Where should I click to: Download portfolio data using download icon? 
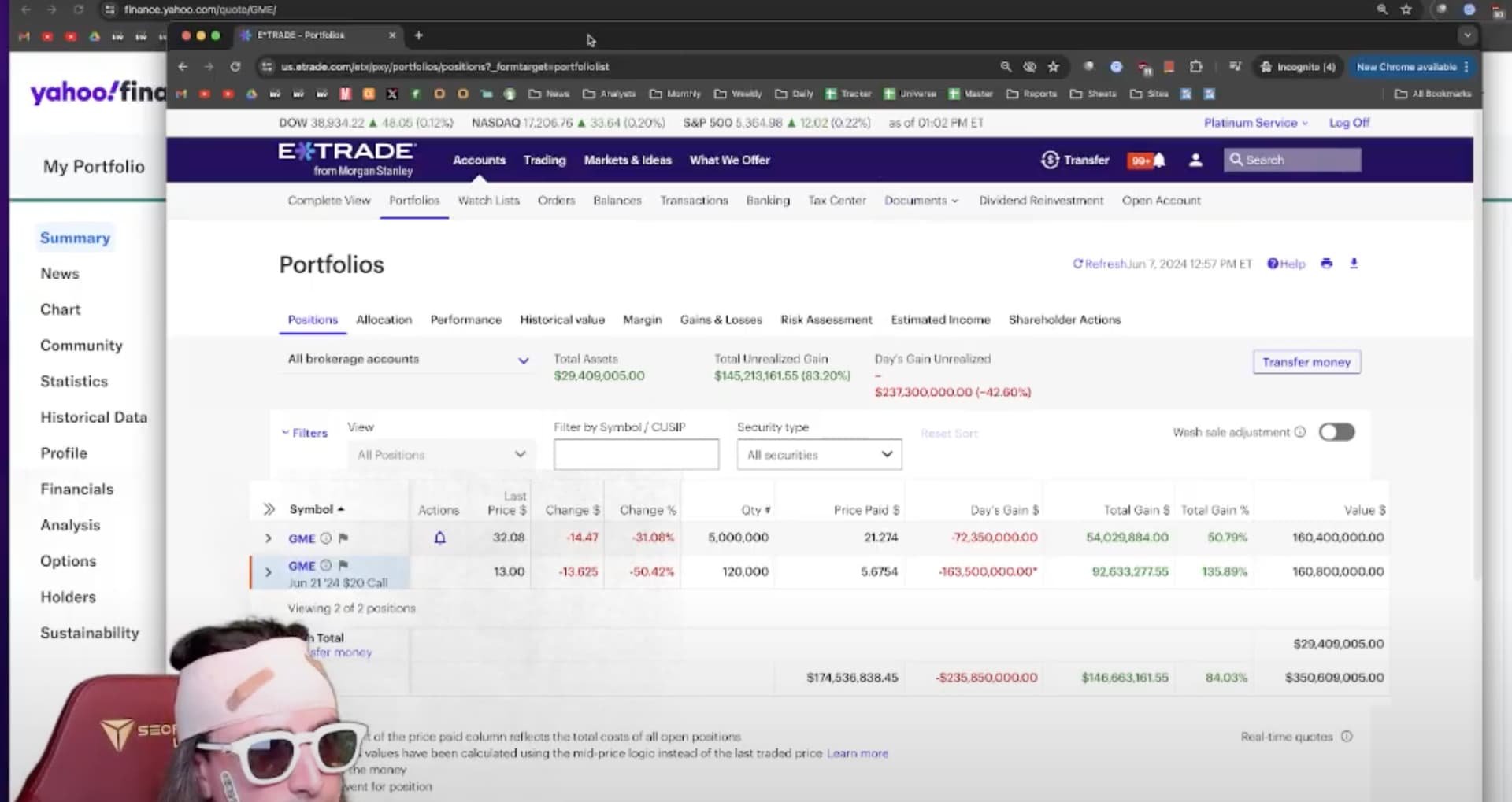pyautogui.click(x=1354, y=264)
